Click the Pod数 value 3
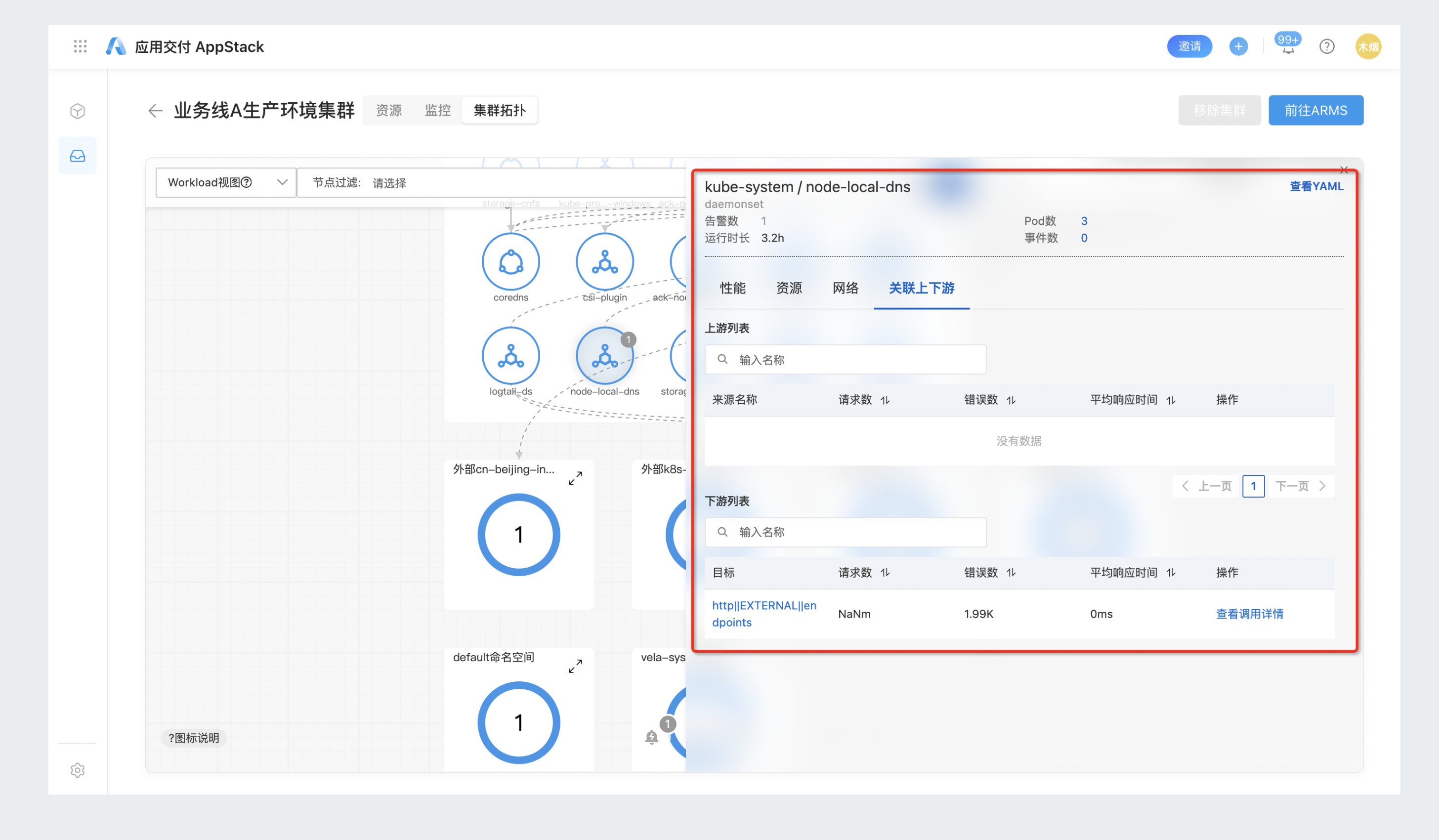Image resolution: width=1439 pixels, height=840 pixels. coord(1084,221)
